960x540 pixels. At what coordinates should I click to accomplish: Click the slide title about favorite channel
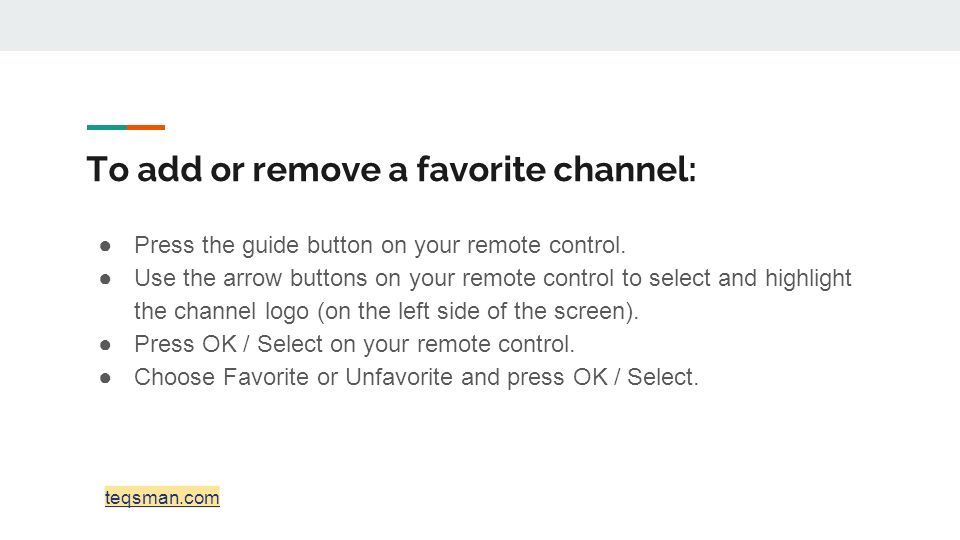tap(392, 169)
